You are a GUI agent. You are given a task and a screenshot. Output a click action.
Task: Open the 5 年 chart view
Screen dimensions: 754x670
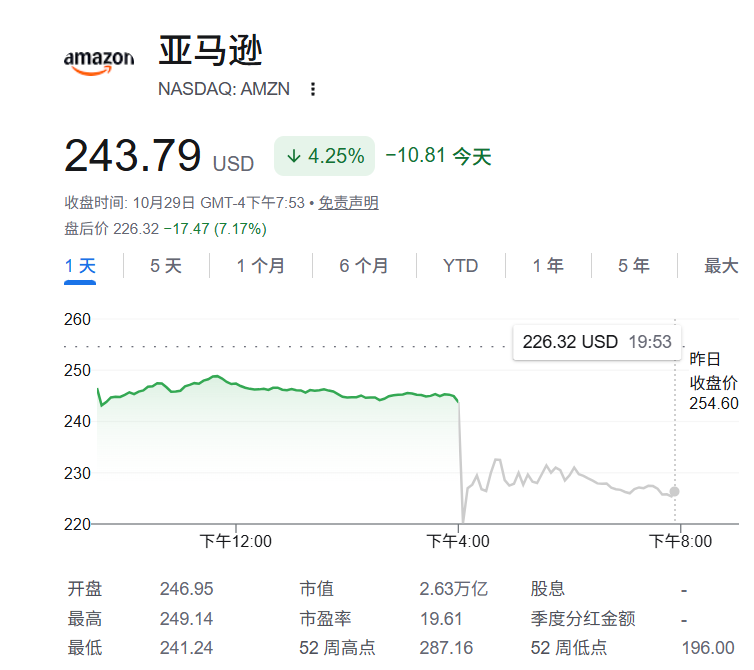point(634,266)
